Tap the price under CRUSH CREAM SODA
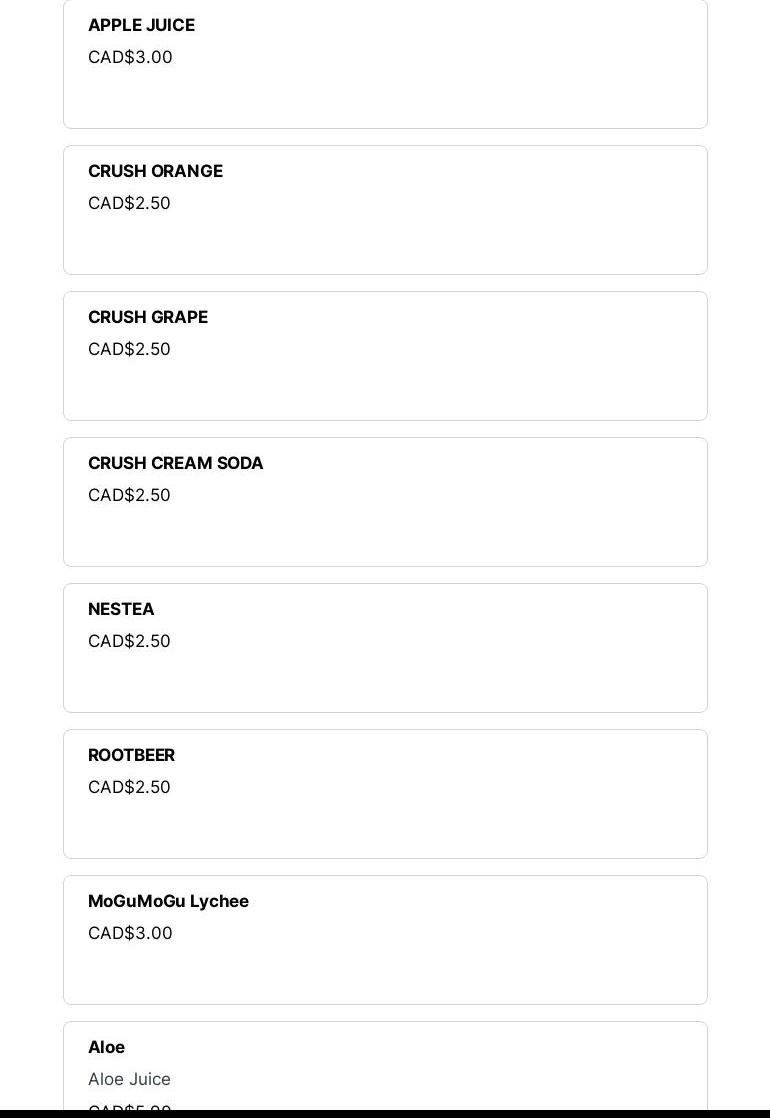Viewport: 770px width, 1118px height. tap(129, 495)
